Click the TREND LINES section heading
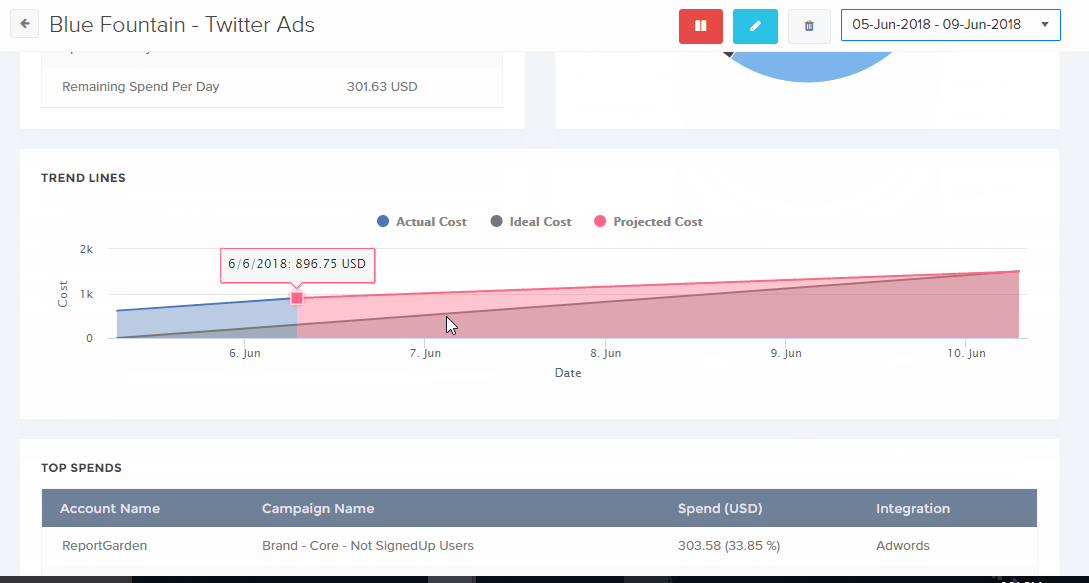 pyautogui.click(x=83, y=178)
